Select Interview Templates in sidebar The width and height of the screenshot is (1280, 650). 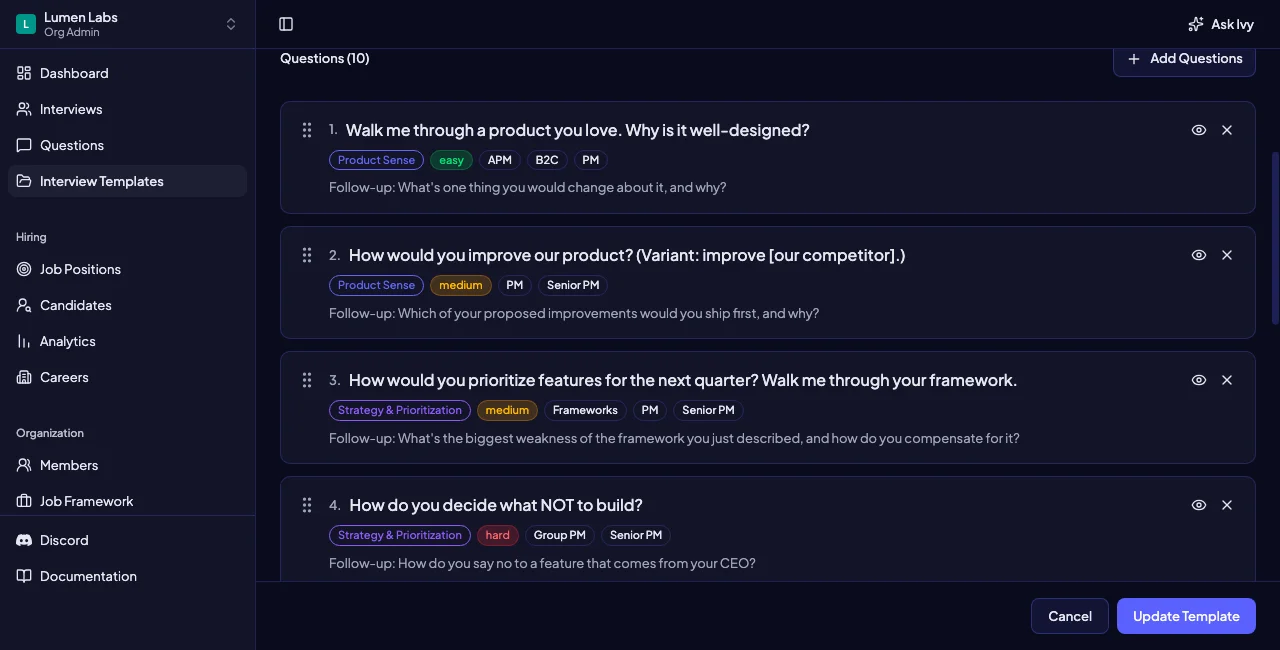click(127, 181)
